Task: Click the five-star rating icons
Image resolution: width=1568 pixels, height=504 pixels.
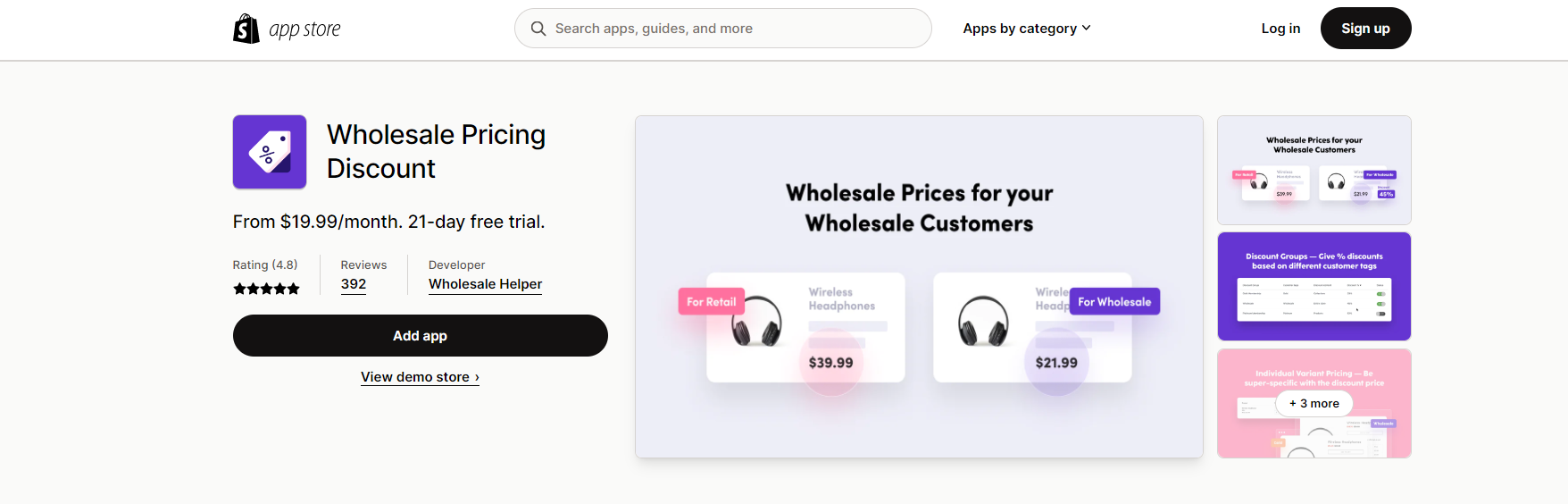Action: click(266, 289)
